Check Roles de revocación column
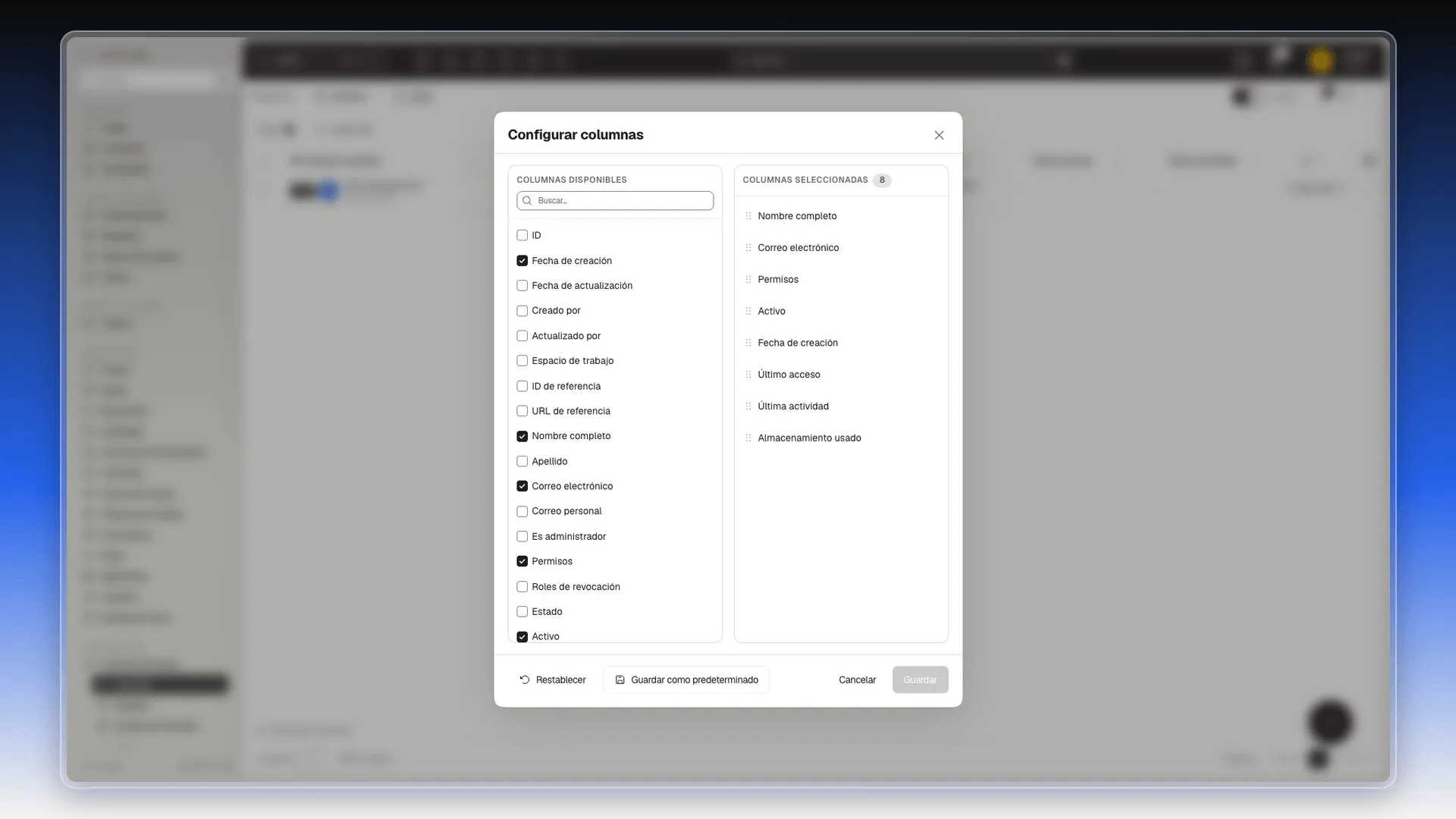This screenshot has height=819, width=1456. (522, 587)
